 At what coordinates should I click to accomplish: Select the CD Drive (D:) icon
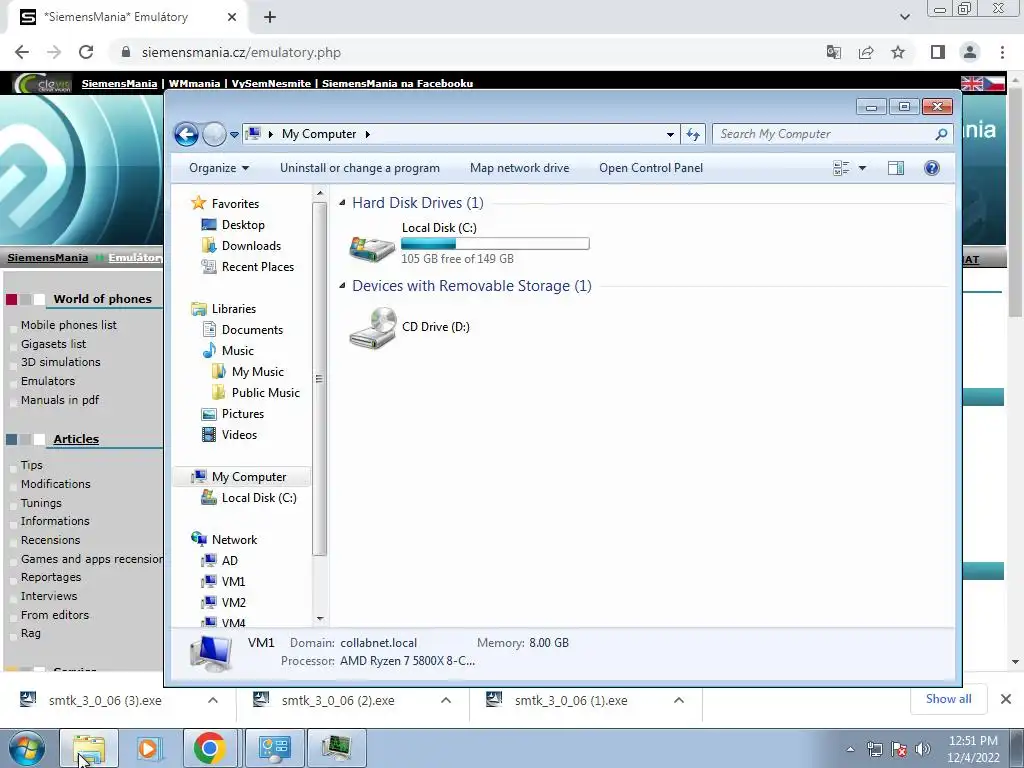click(x=373, y=328)
